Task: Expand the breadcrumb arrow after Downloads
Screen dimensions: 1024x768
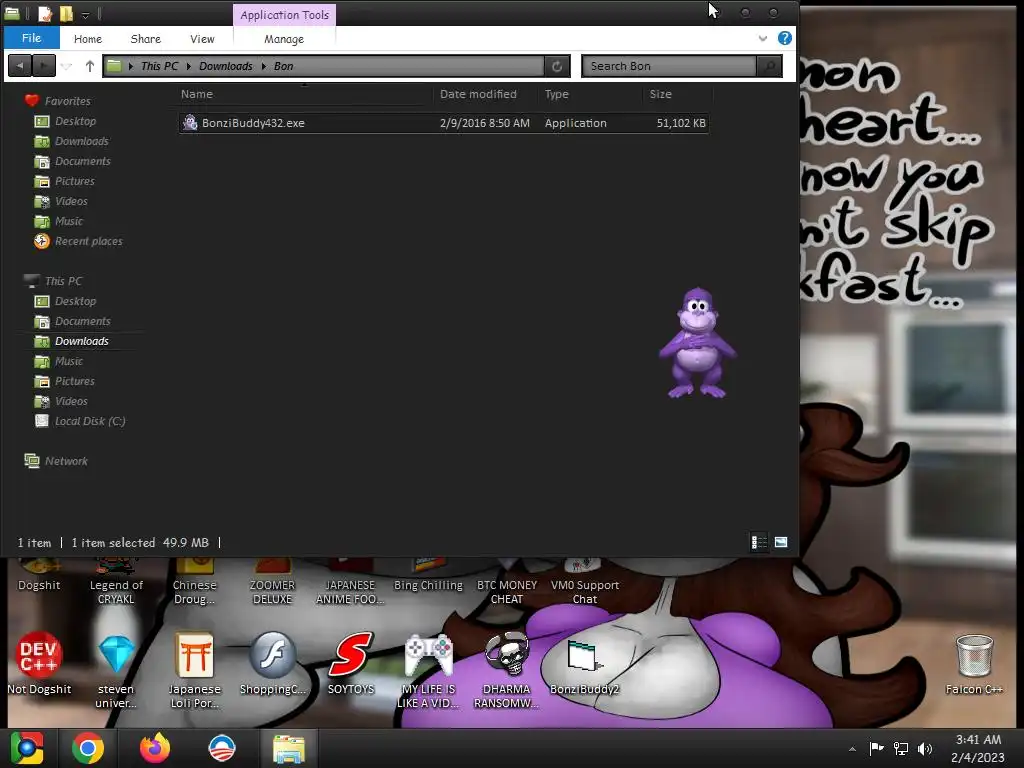Action: [x=263, y=66]
